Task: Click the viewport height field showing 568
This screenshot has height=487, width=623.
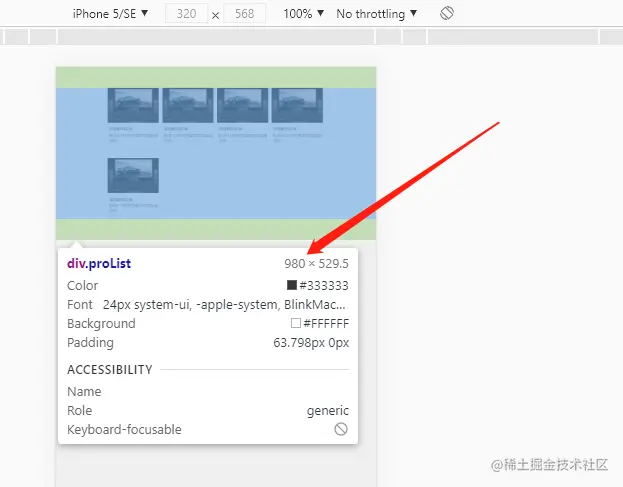Action: pos(244,14)
